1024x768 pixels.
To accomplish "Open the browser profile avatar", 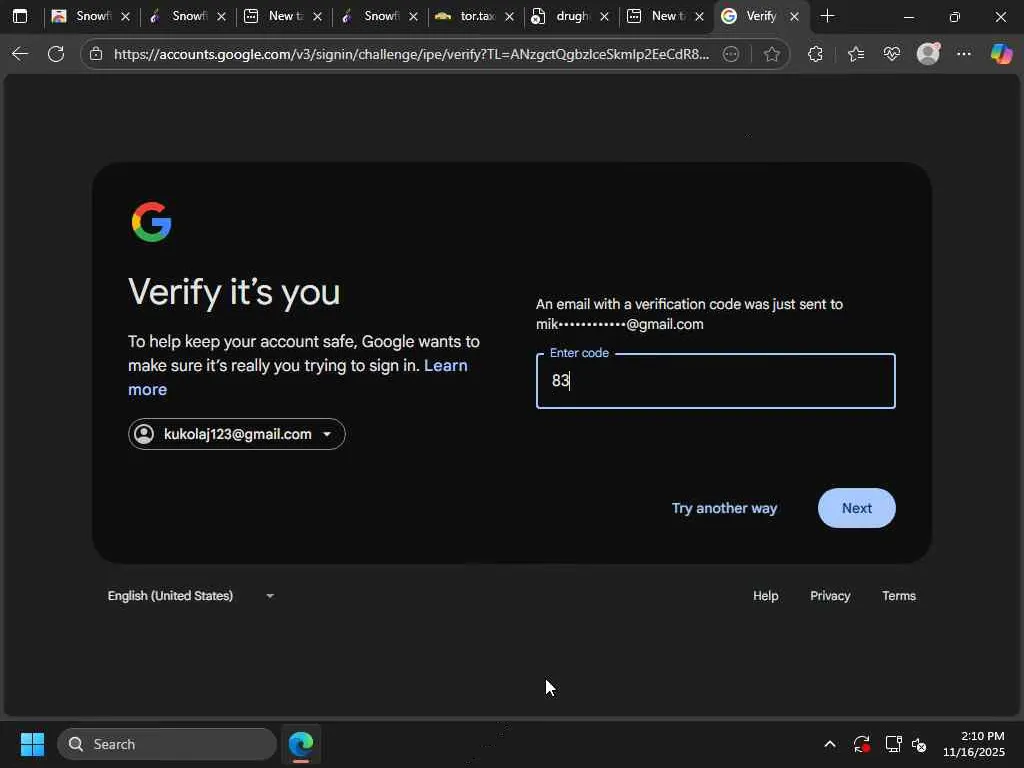I will tap(928, 54).
